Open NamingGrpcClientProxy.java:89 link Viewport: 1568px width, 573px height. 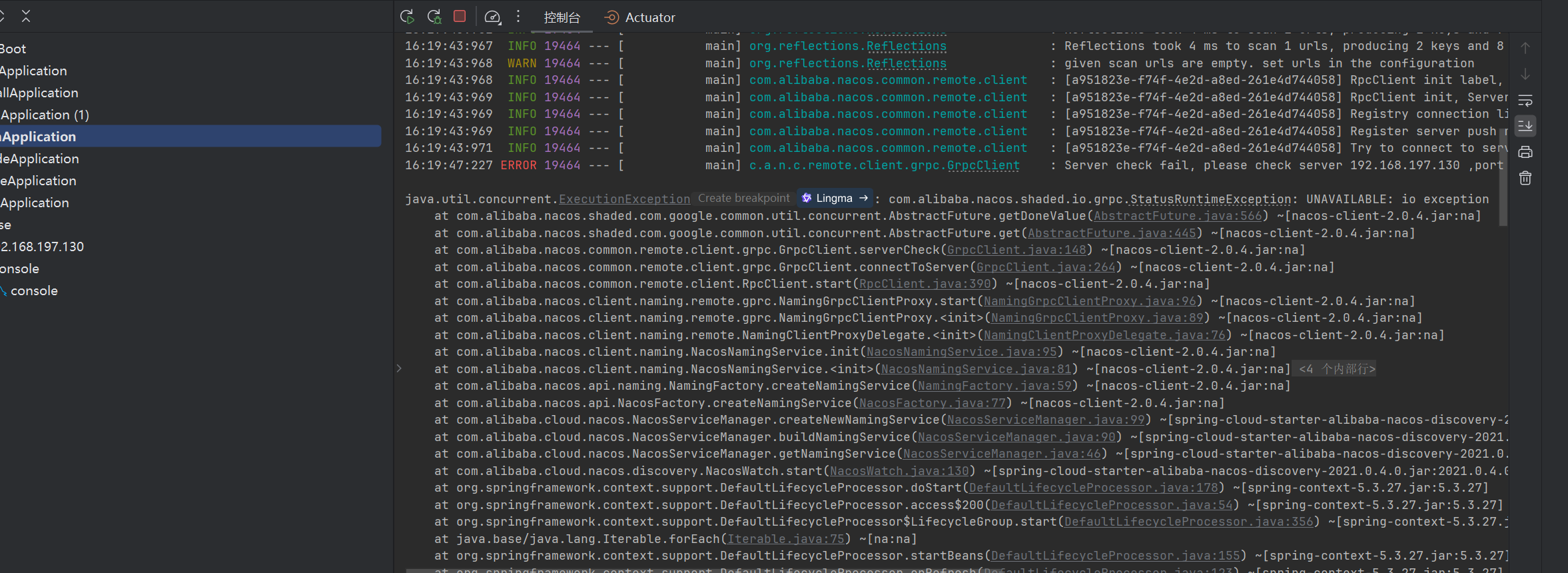(1097, 318)
